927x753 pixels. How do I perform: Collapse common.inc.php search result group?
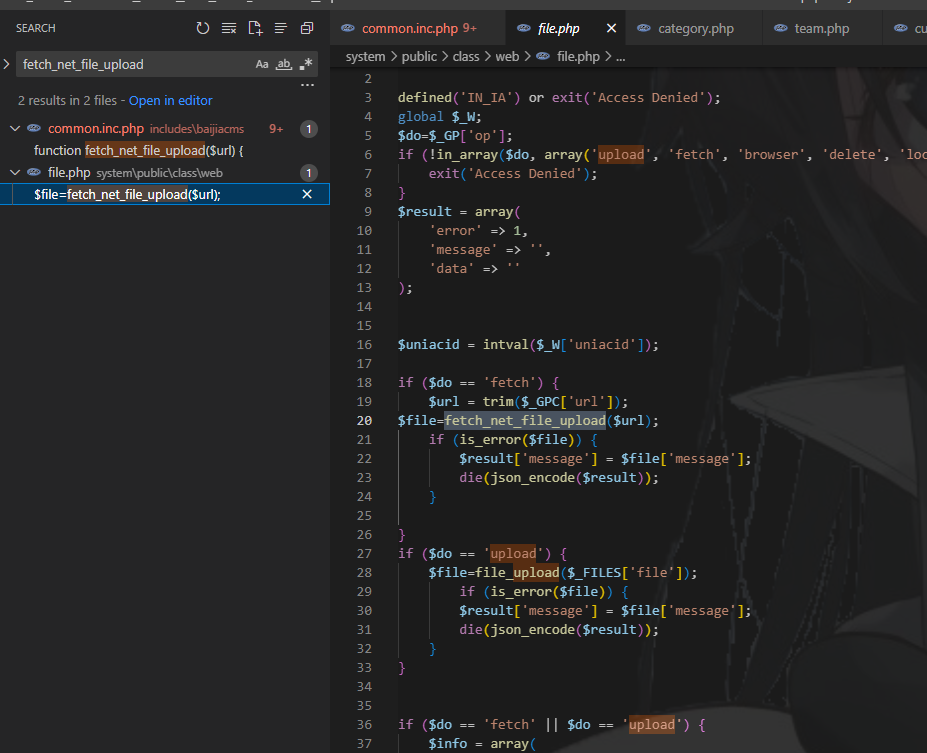click(15, 129)
